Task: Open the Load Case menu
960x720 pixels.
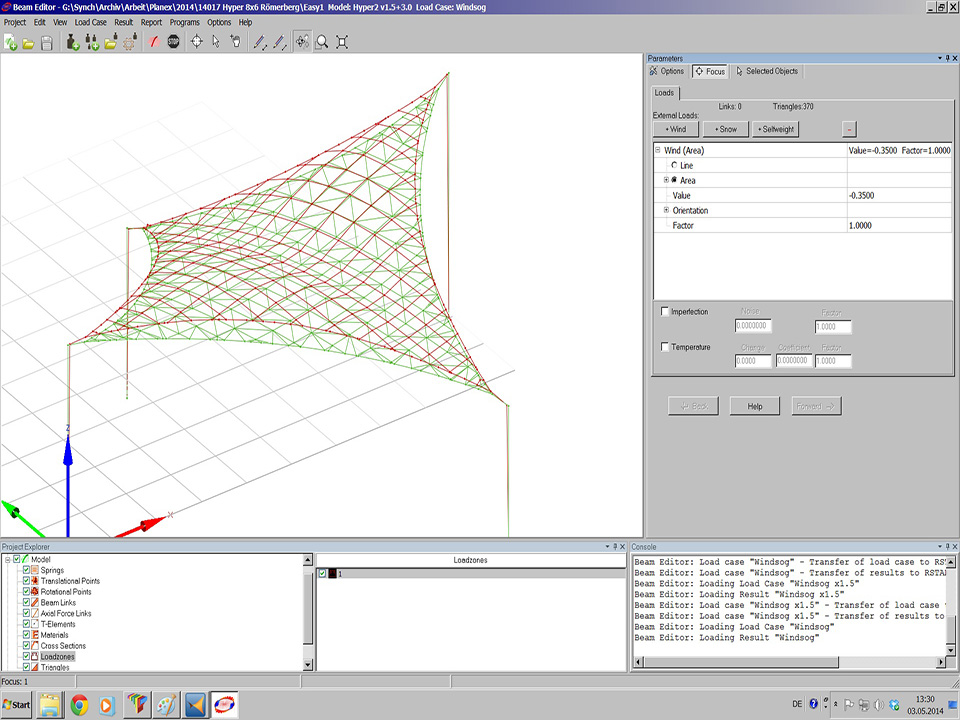Action: pos(90,22)
